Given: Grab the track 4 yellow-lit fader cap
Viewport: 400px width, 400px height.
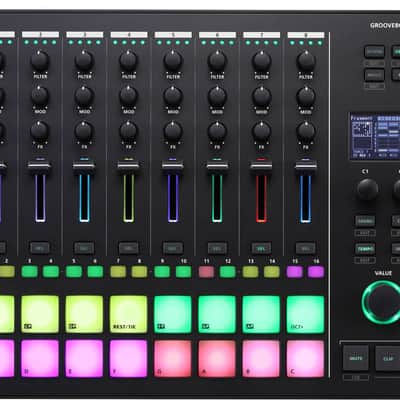Looking at the screenshot, I should 128,166.
